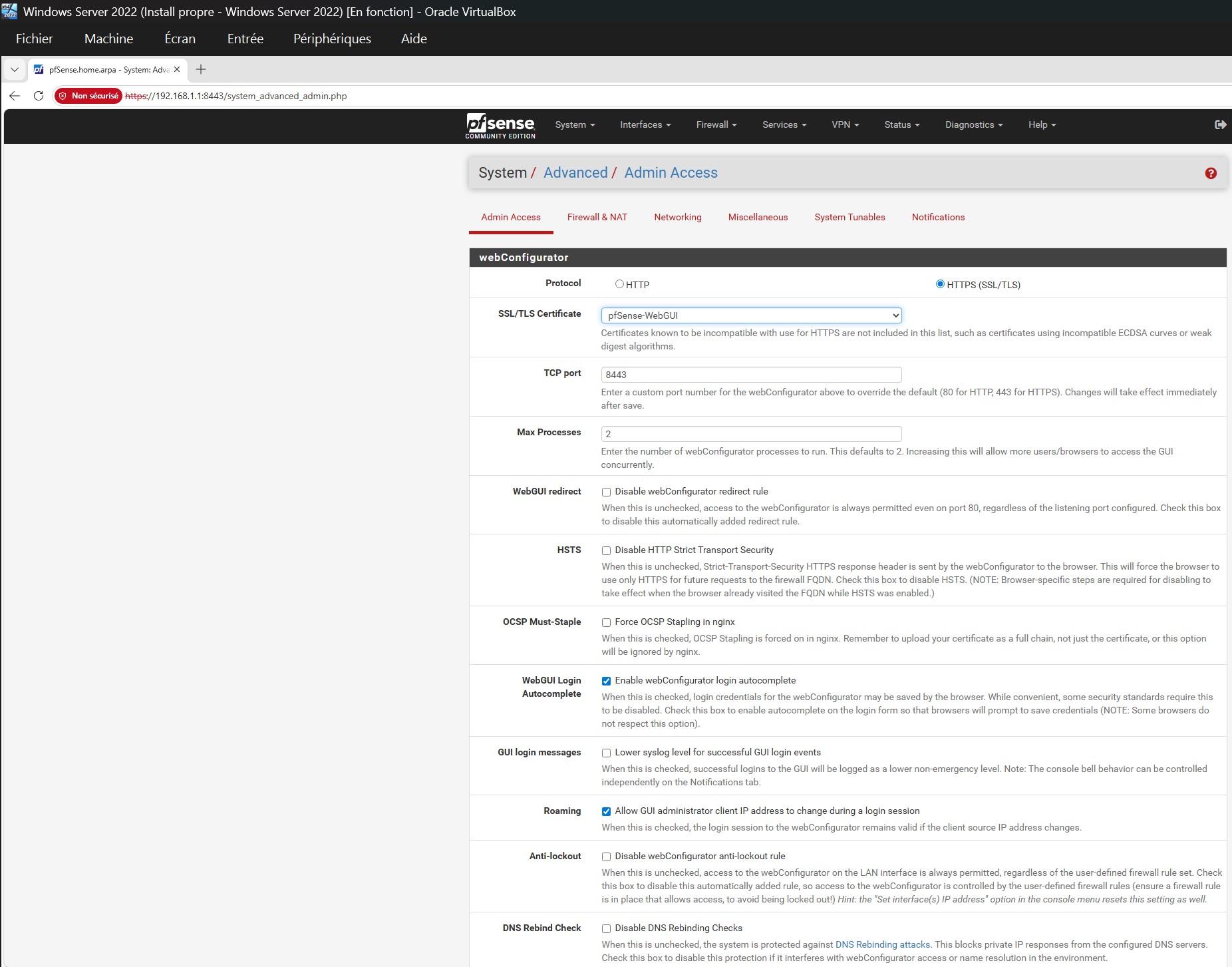Screen dimensions: 1232x967
Task: Open a new browser tab with plus icon
Action: click(201, 69)
